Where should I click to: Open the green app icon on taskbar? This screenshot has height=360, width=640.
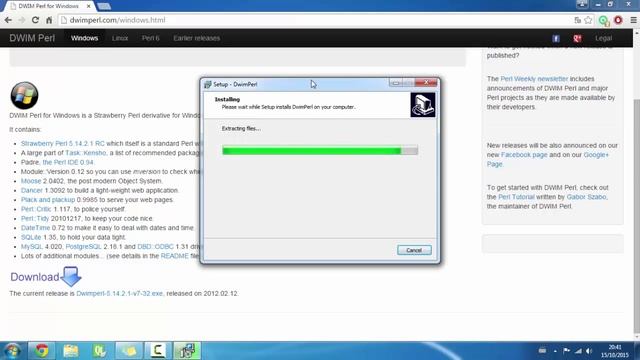click(100, 351)
